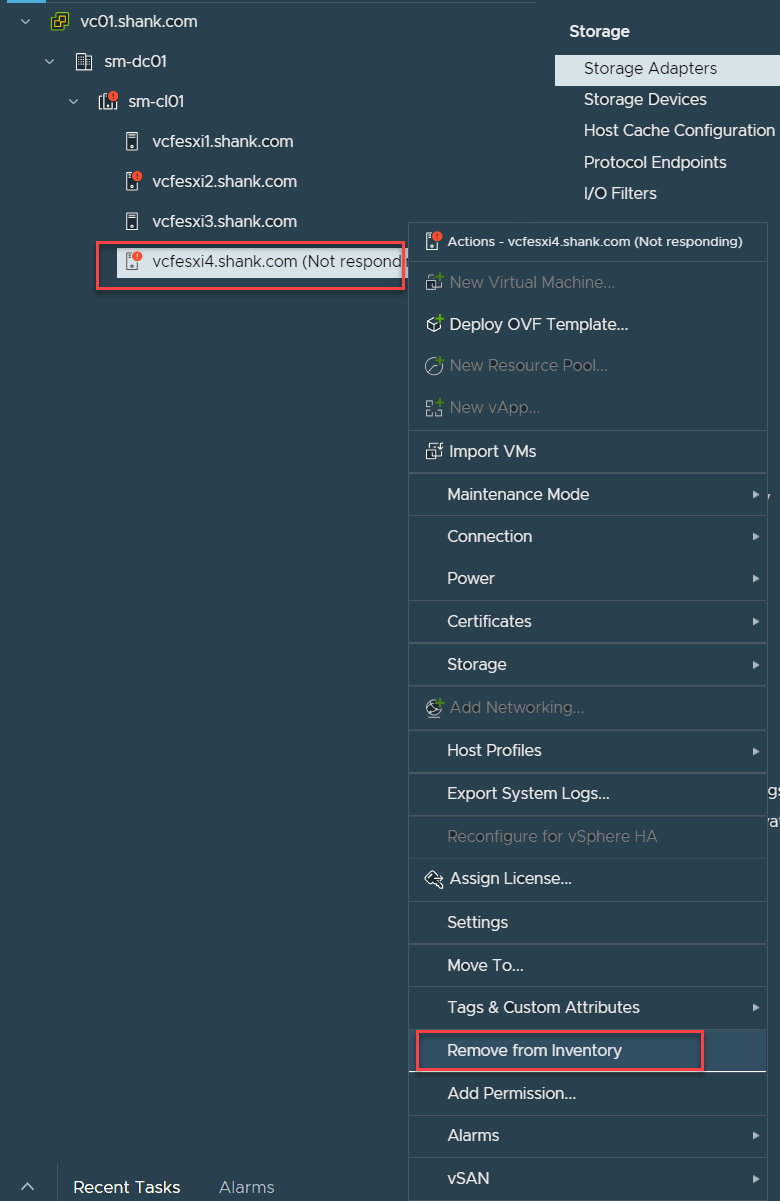Collapse the sm-cl01 cluster node
Image resolution: width=780 pixels, height=1201 pixels.
coord(74,101)
